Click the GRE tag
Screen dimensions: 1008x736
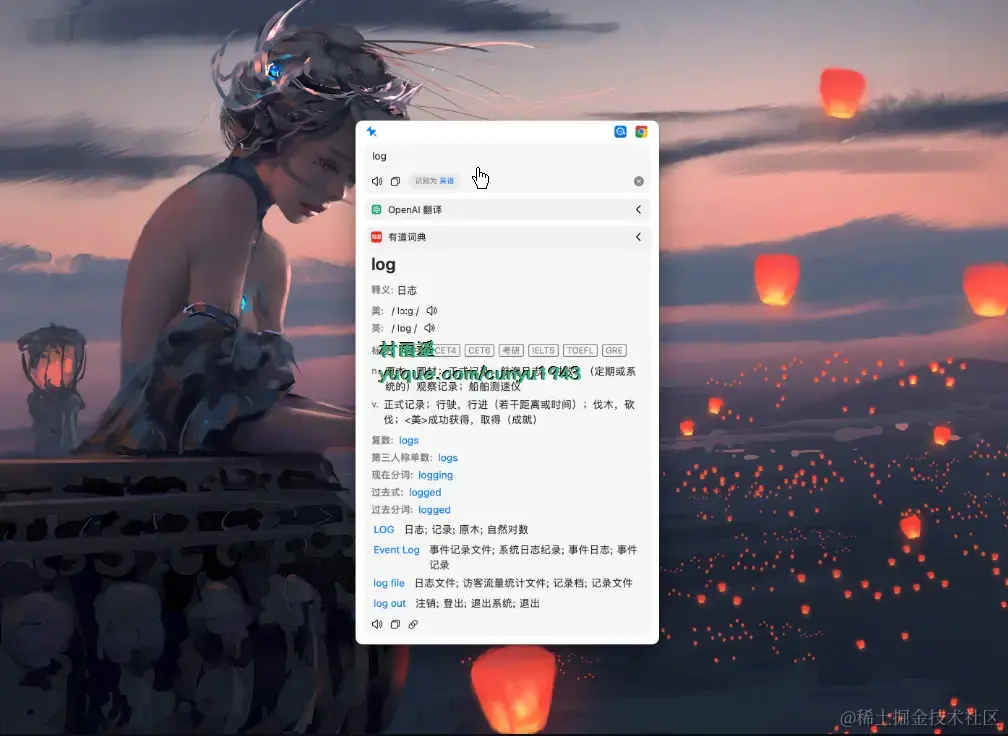tap(614, 350)
